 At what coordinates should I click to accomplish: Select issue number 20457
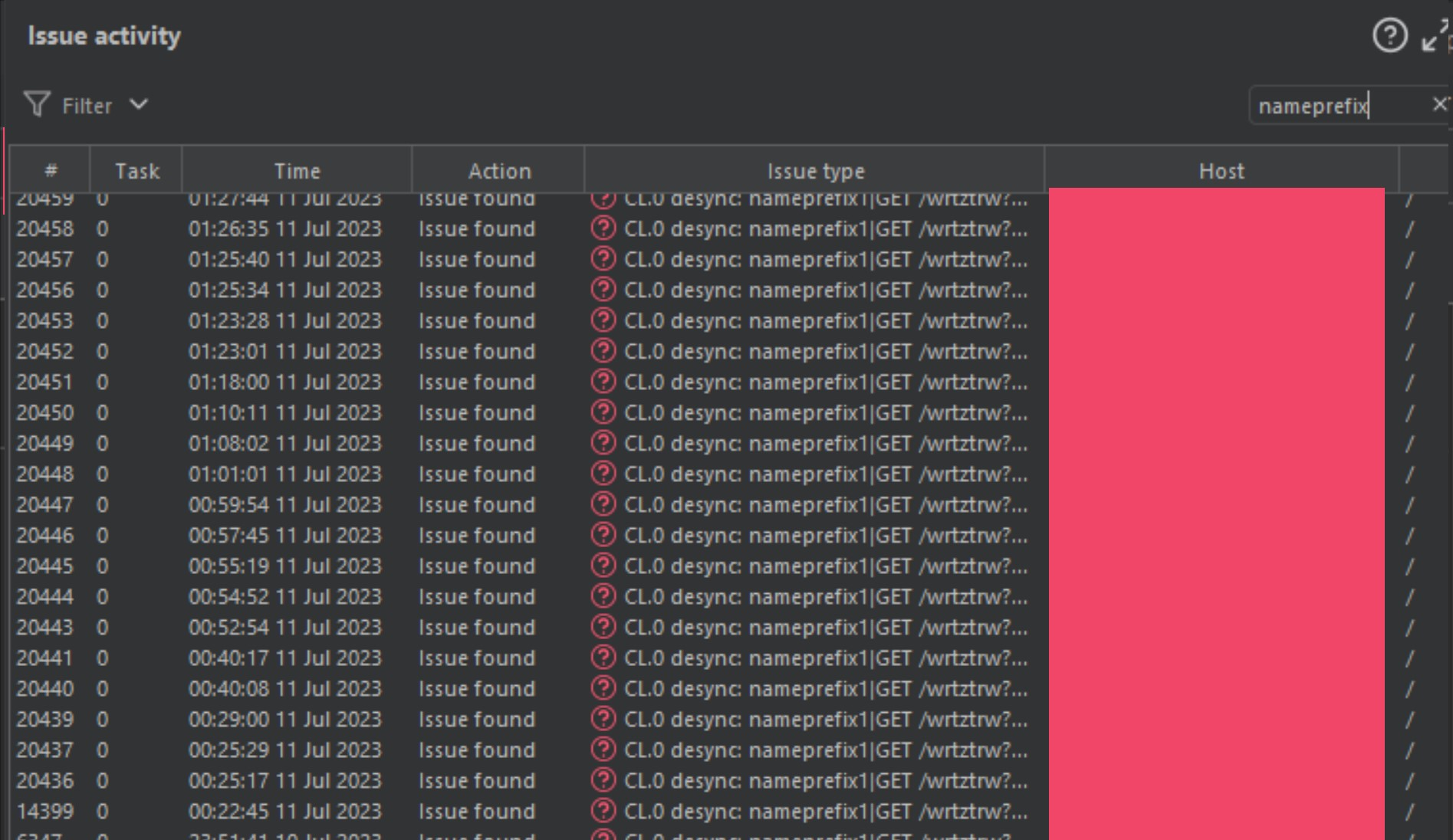[x=45, y=259]
